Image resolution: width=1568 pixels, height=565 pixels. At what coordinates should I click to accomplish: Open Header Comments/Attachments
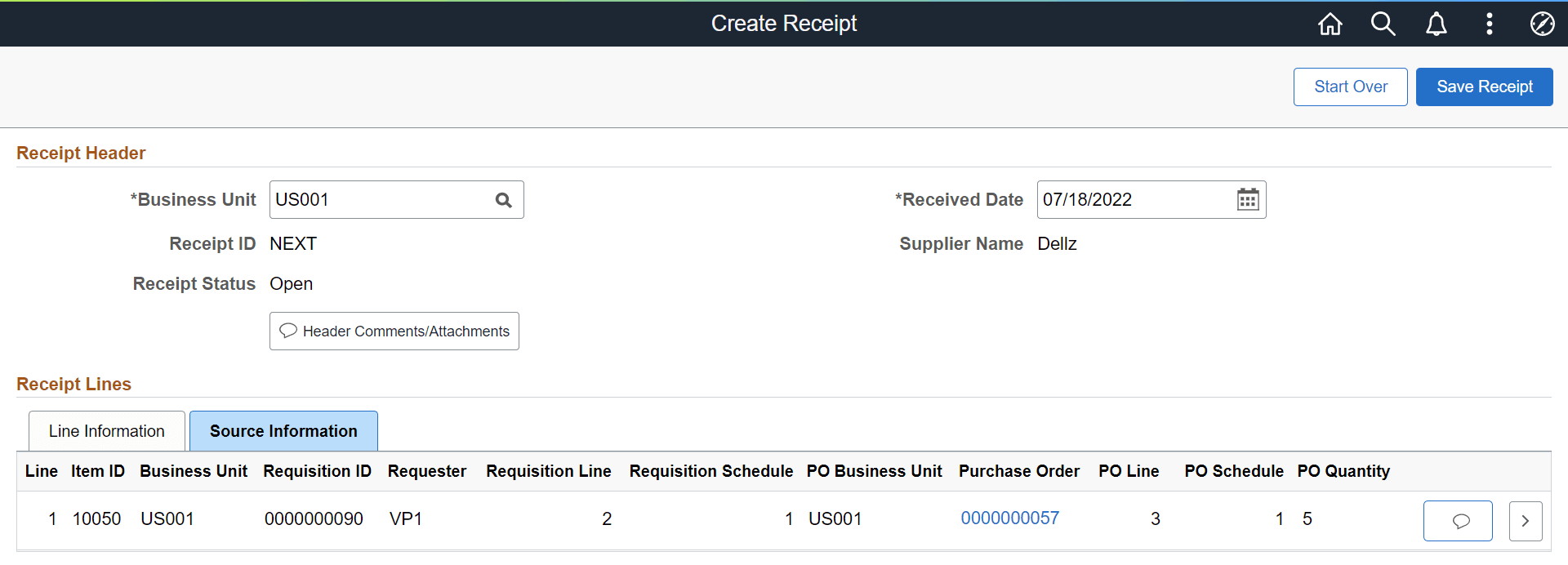click(x=394, y=331)
